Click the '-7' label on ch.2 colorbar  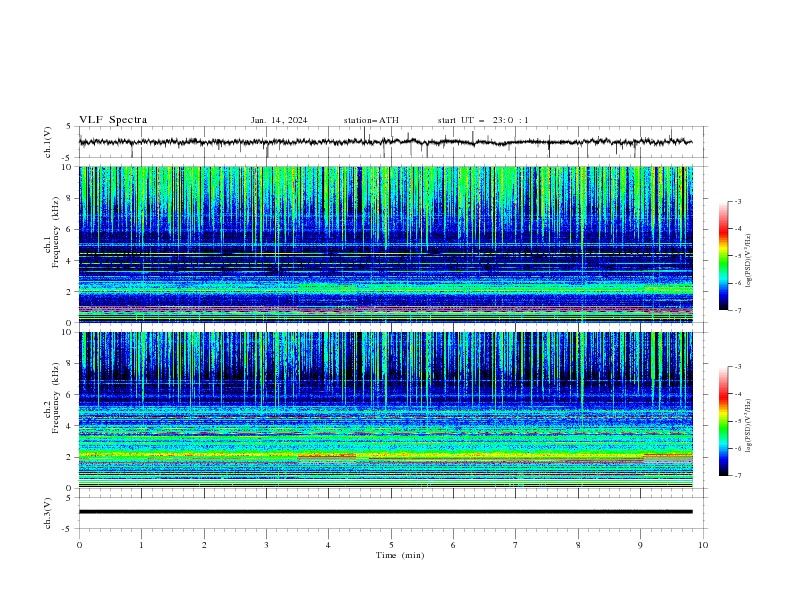point(737,476)
